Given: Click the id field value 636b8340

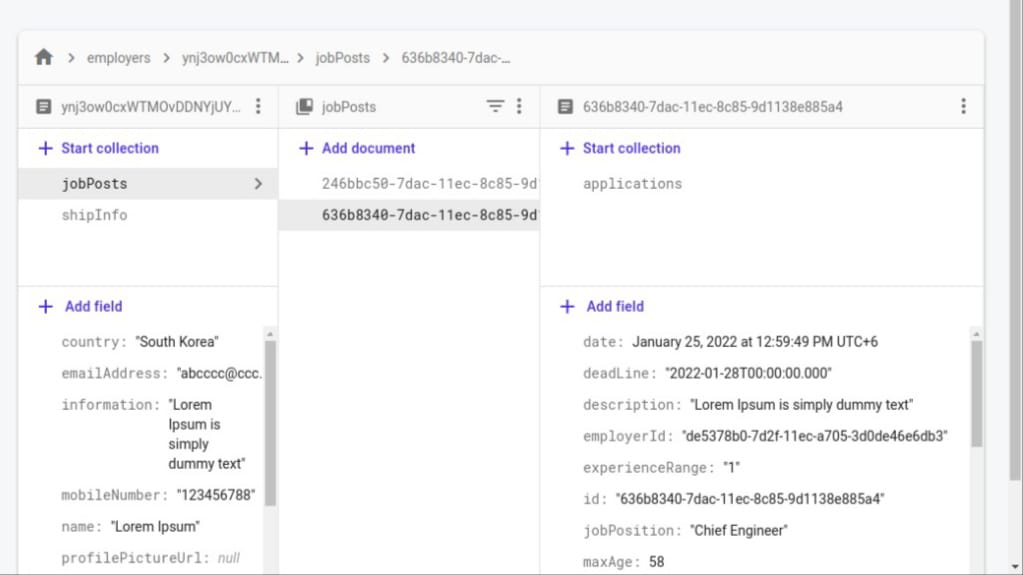Looking at the screenshot, I should 750,499.
